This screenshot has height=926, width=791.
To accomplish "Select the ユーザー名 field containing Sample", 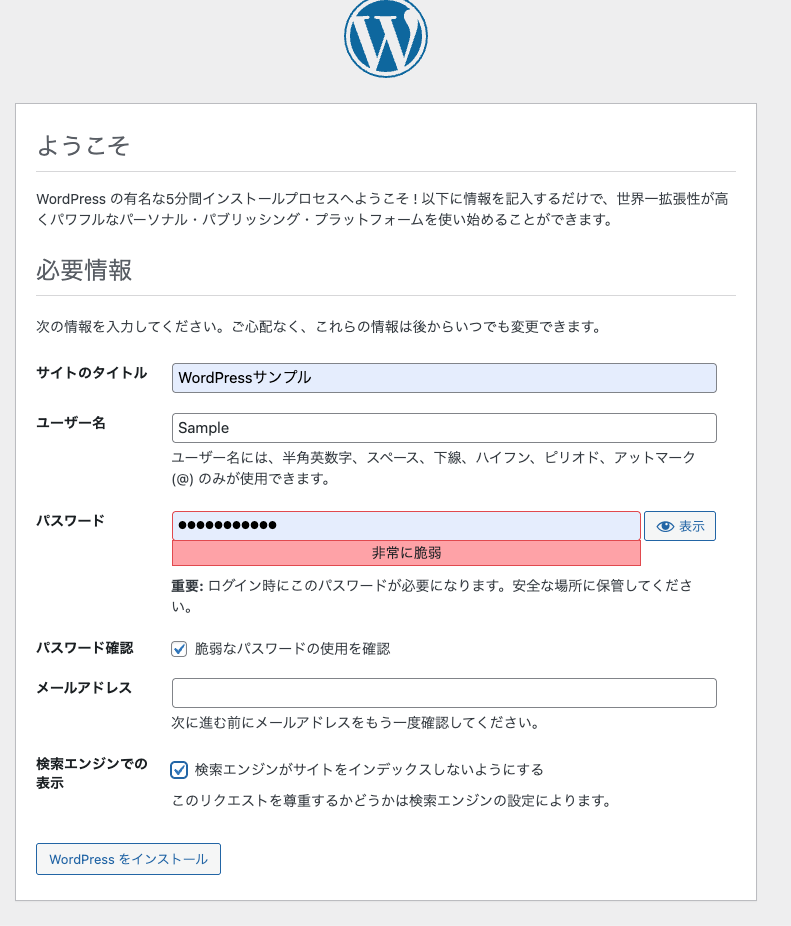I will (x=444, y=427).
